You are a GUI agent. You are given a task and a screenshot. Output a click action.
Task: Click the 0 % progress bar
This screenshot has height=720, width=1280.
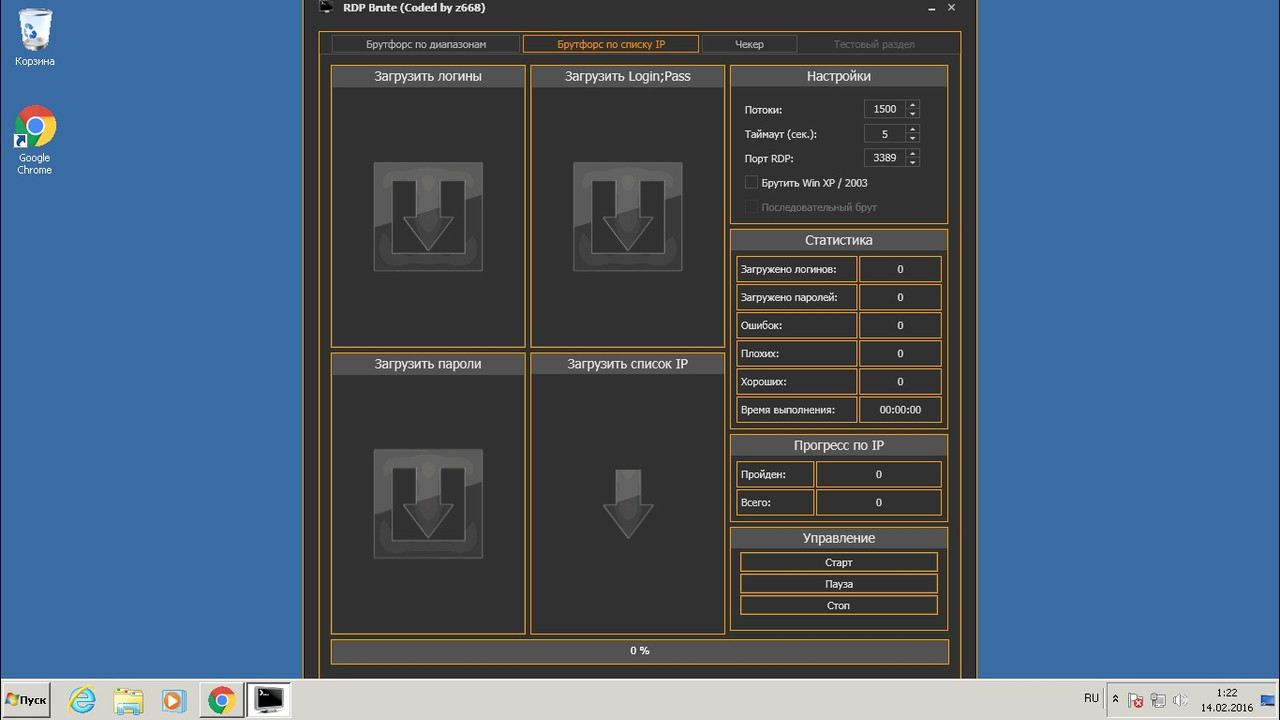pyautogui.click(x=639, y=651)
